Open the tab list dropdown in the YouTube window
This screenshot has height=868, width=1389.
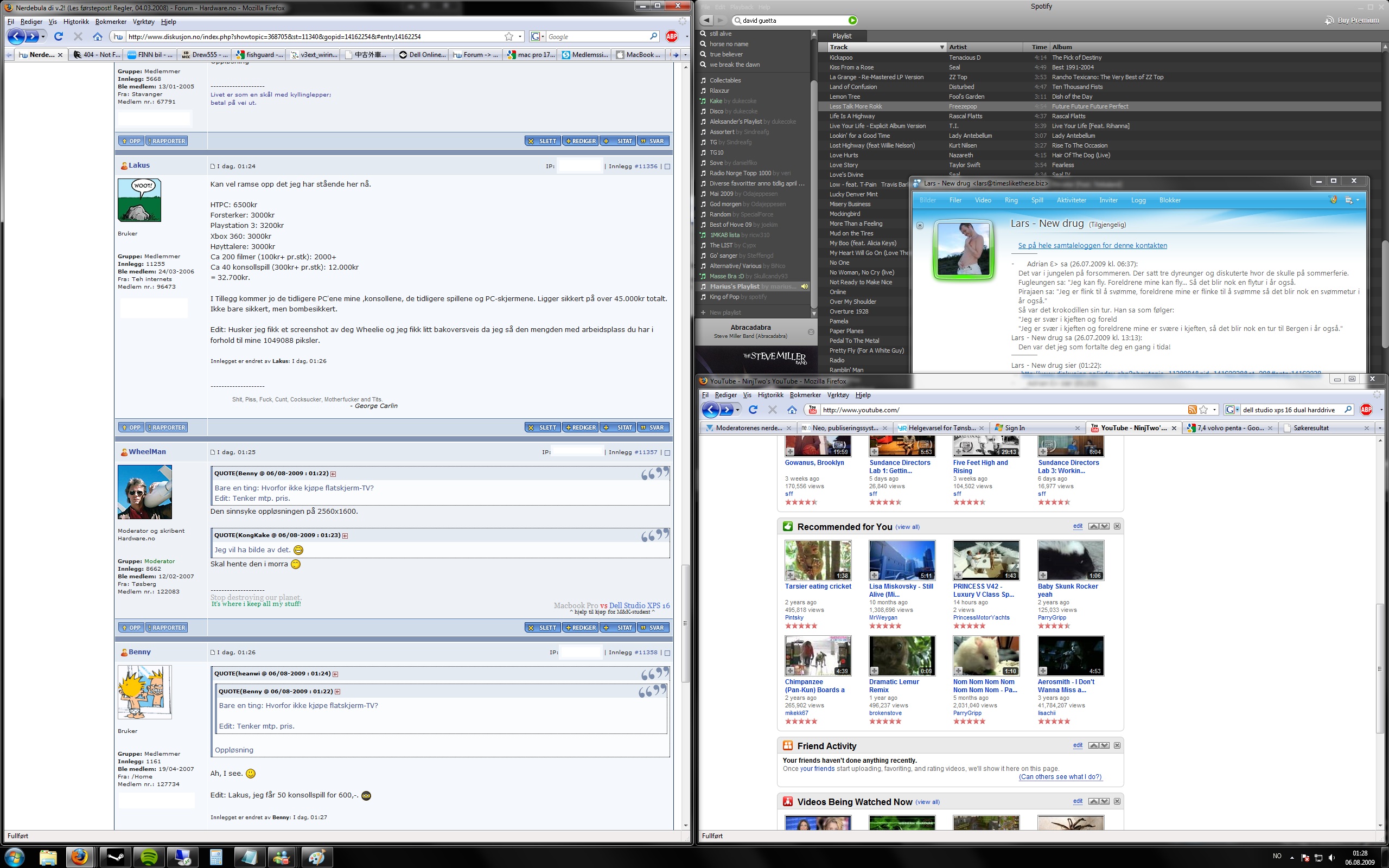tap(1380, 428)
